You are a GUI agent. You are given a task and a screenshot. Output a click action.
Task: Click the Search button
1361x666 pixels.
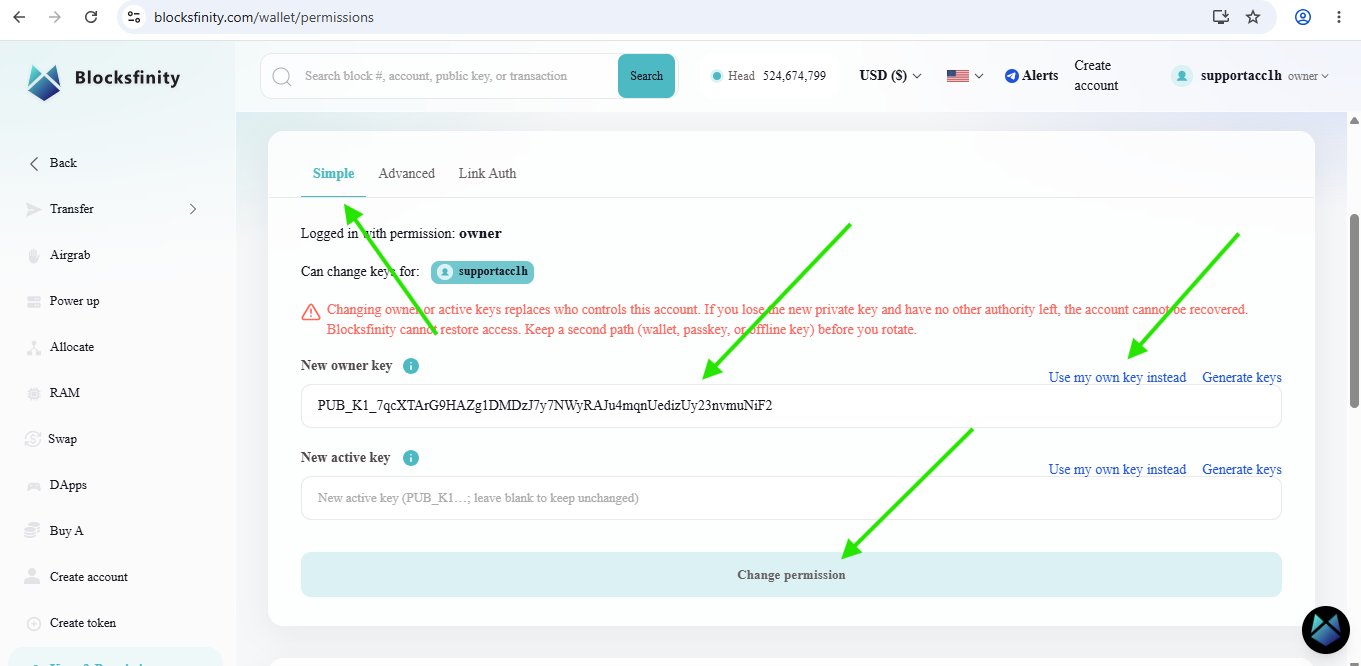pos(646,76)
